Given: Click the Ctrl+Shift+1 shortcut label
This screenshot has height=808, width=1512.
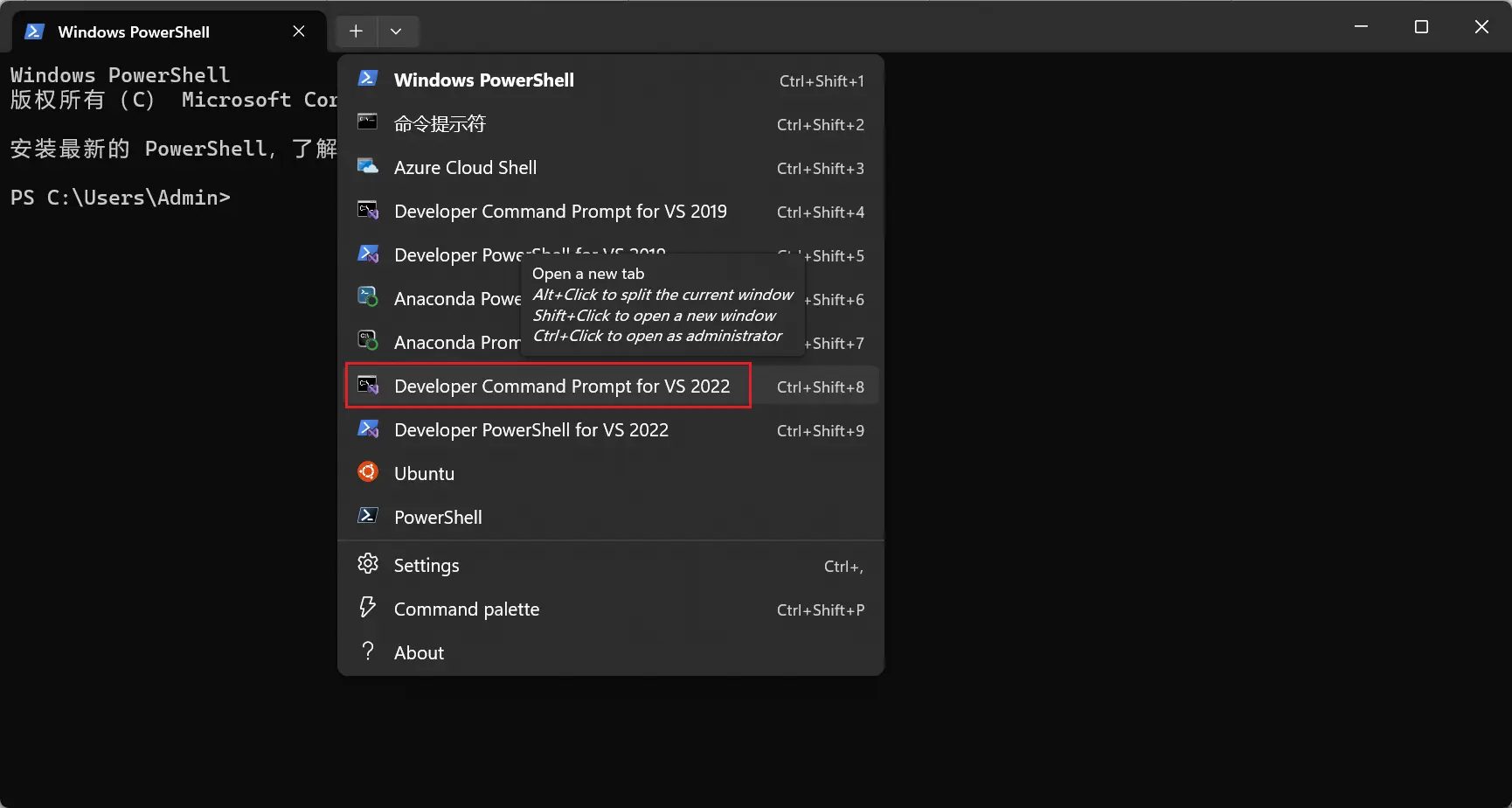Looking at the screenshot, I should pos(822,80).
